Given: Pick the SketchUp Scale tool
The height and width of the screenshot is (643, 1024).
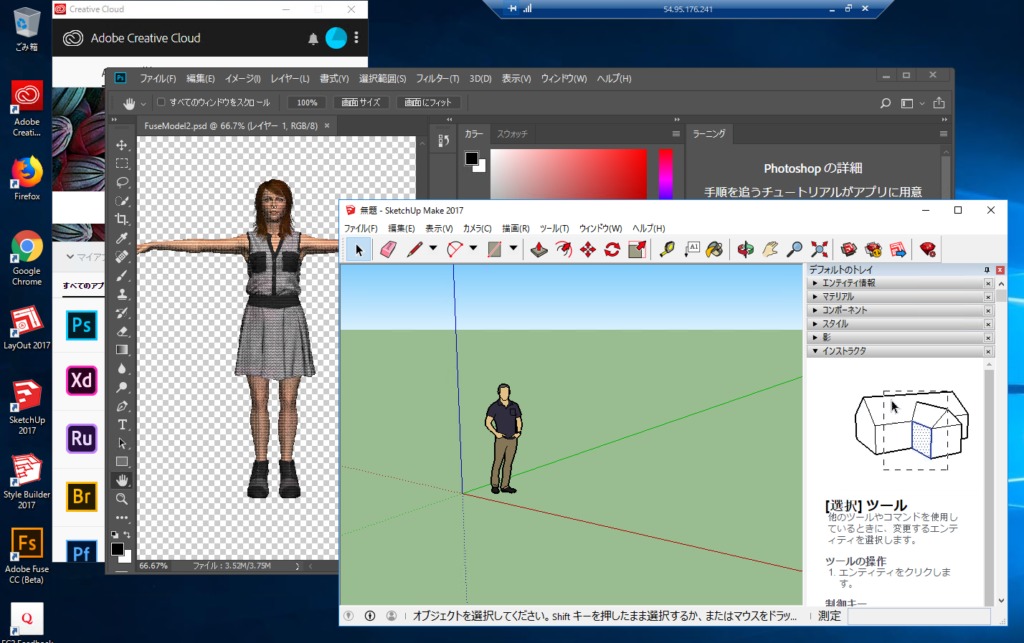Looking at the screenshot, I should 637,249.
